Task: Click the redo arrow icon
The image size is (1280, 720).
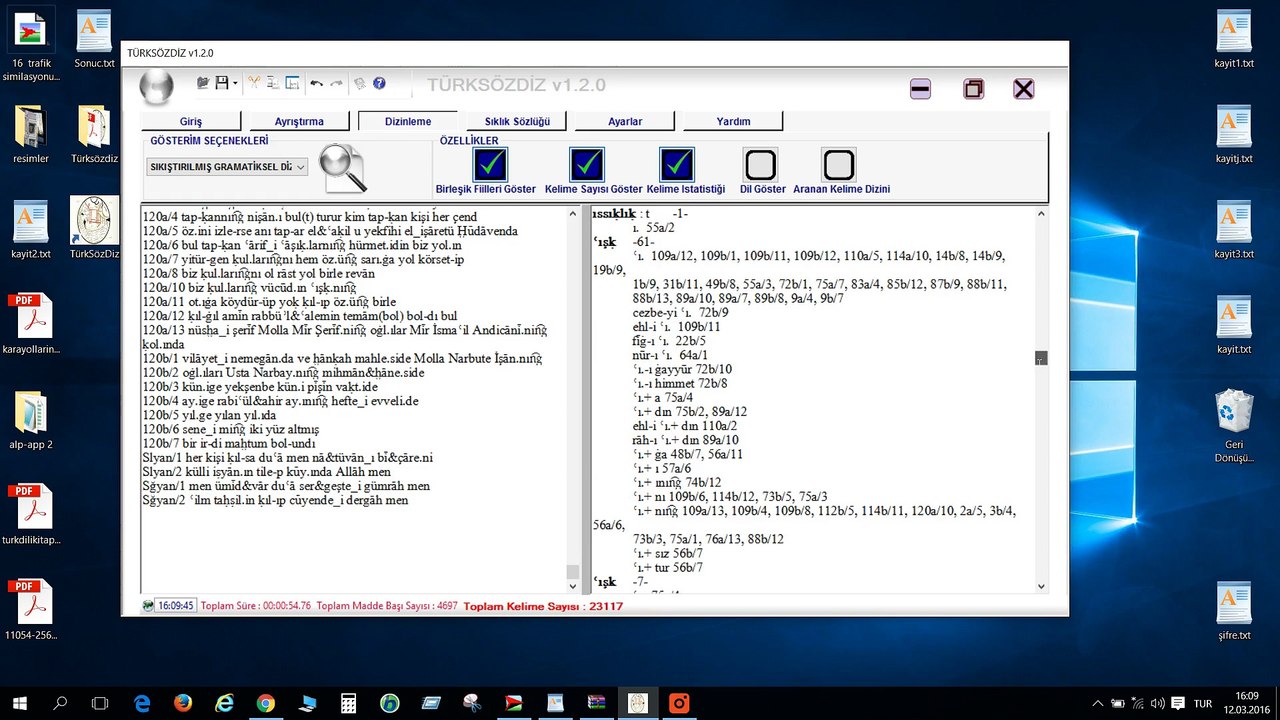Action: 336,84
